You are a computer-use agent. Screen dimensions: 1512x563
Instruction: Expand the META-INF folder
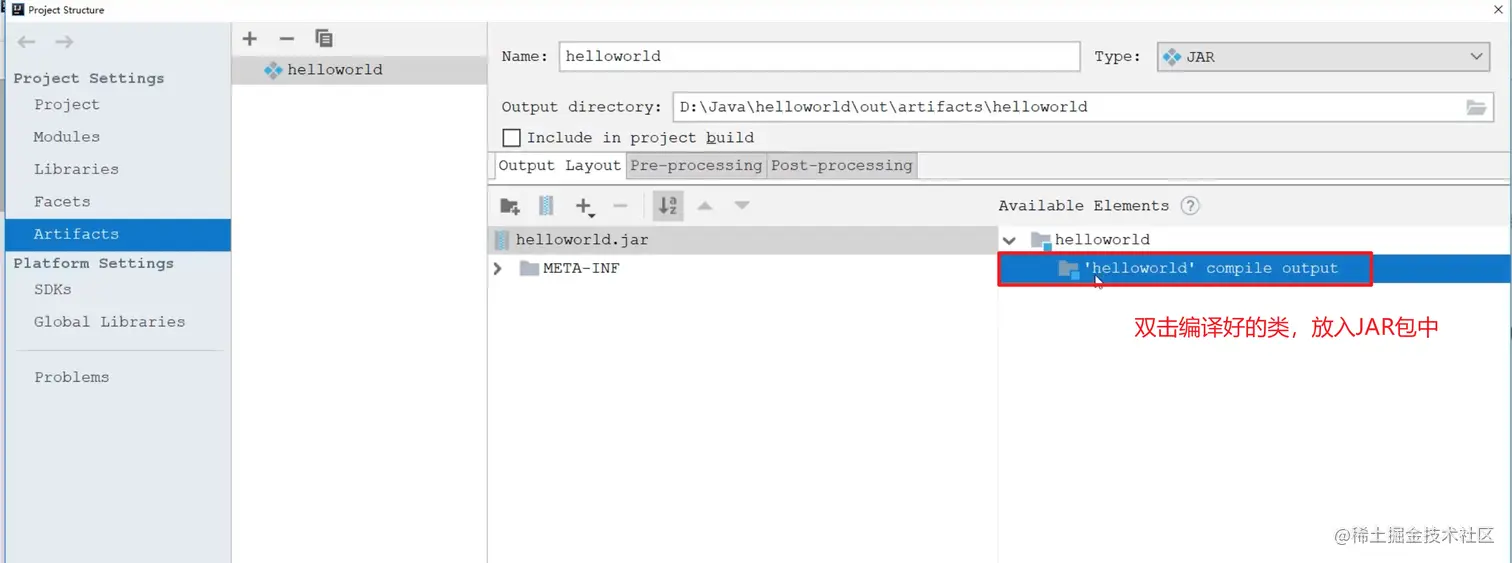point(497,269)
